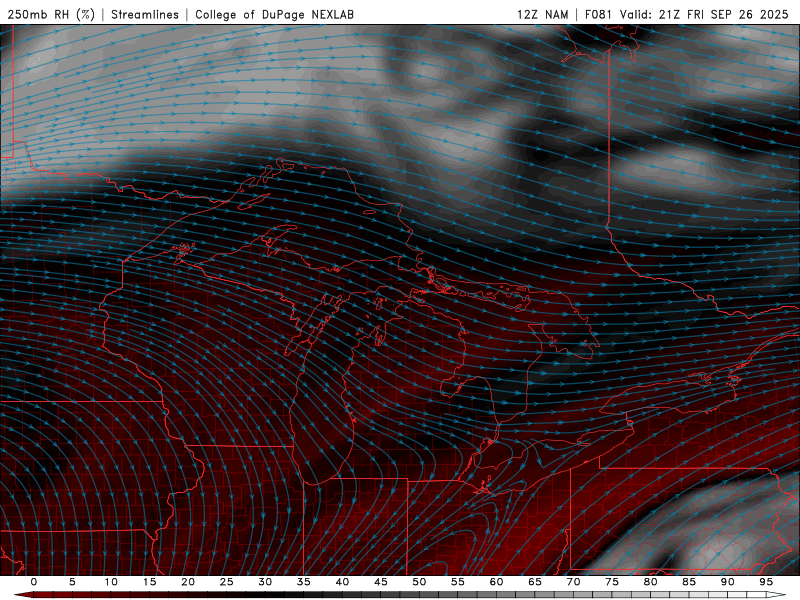This screenshot has width=800, height=600.
Task: Click the colorbar label "95"
Action: coord(766,582)
